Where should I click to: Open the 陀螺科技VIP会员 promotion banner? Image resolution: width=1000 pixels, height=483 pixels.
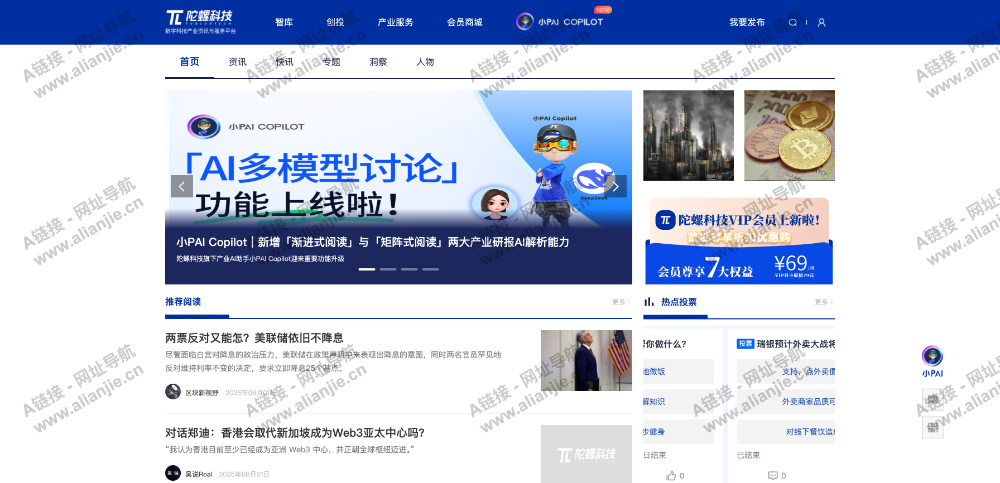tap(739, 241)
